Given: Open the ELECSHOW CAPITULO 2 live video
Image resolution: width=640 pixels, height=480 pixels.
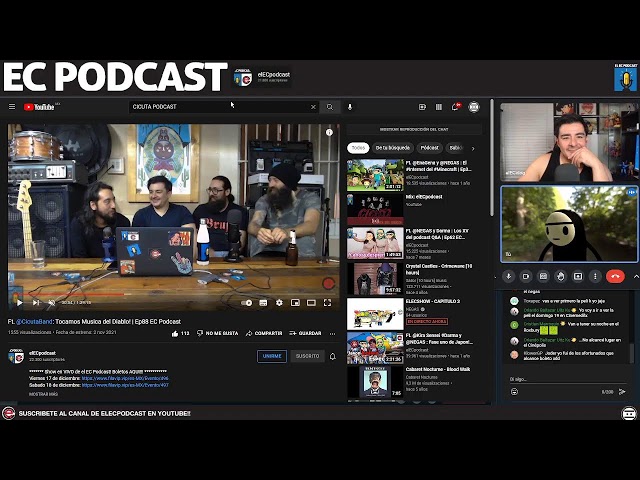Looking at the screenshot, I should click(x=375, y=314).
